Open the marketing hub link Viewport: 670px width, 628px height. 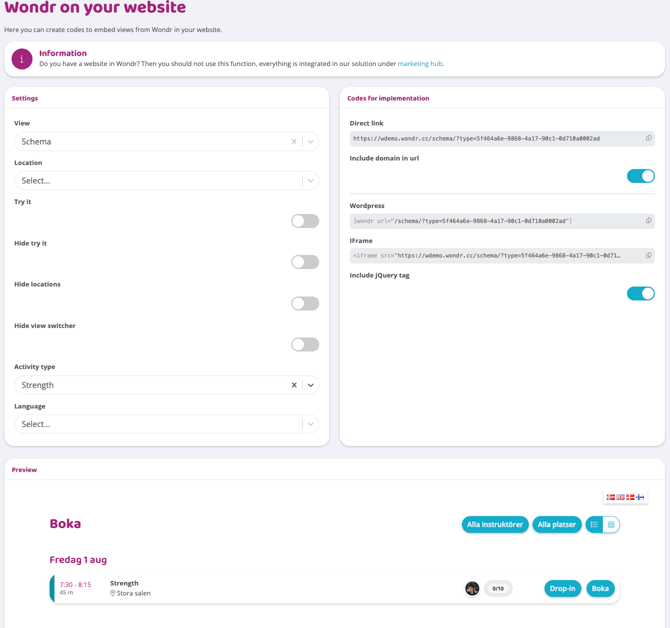[x=420, y=64]
